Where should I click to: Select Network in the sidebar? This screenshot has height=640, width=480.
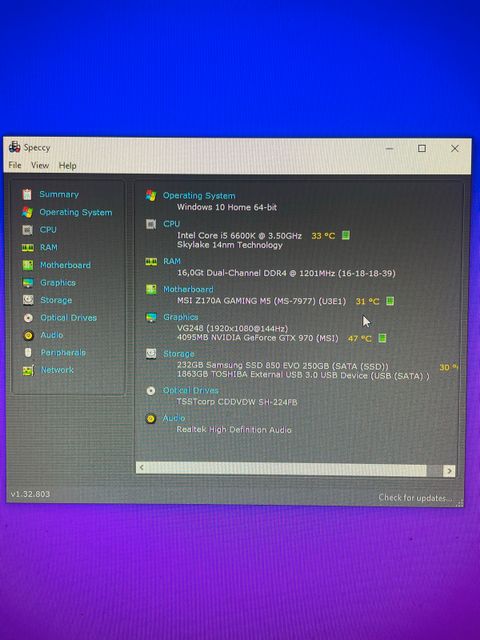[57, 370]
